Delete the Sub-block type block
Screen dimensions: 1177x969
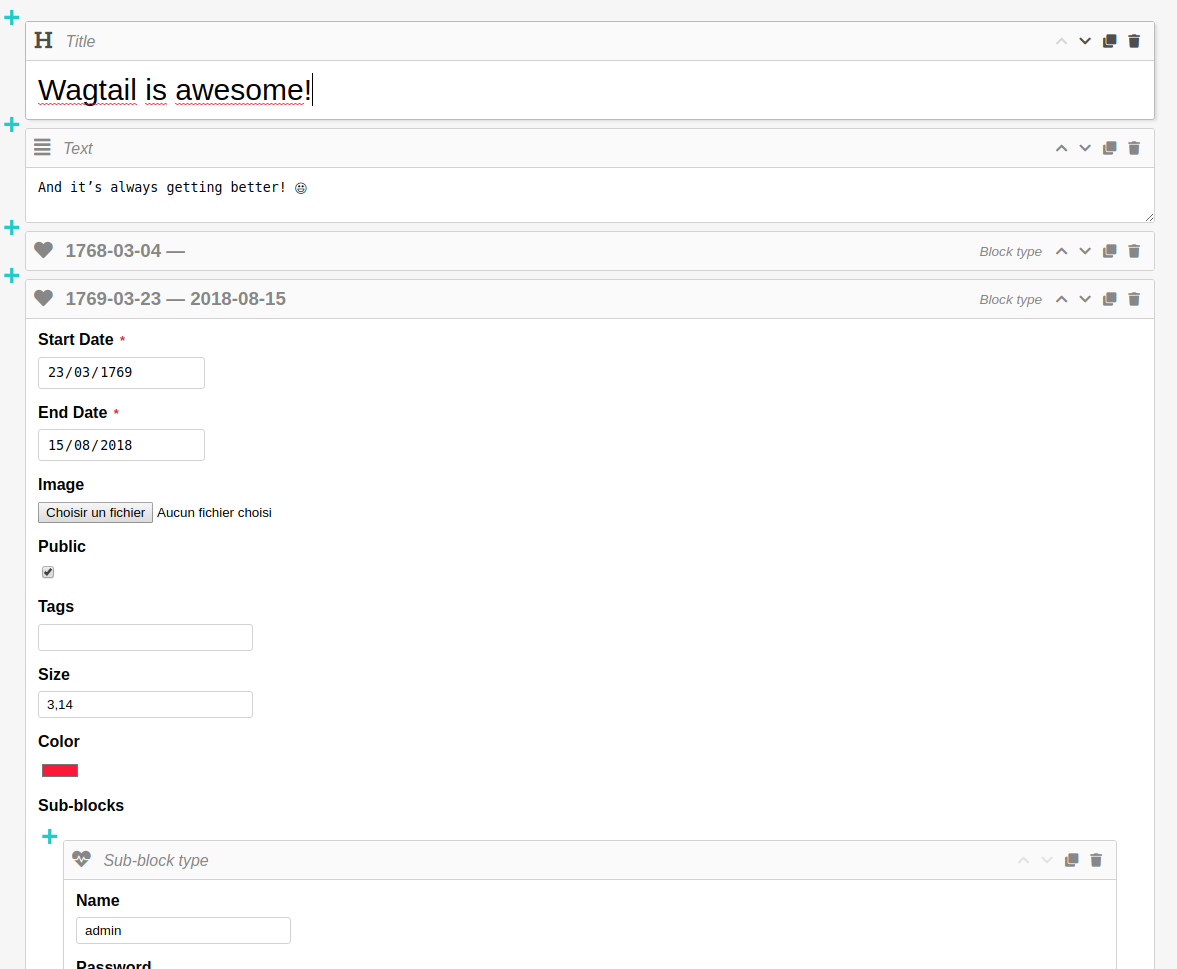click(x=1096, y=860)
